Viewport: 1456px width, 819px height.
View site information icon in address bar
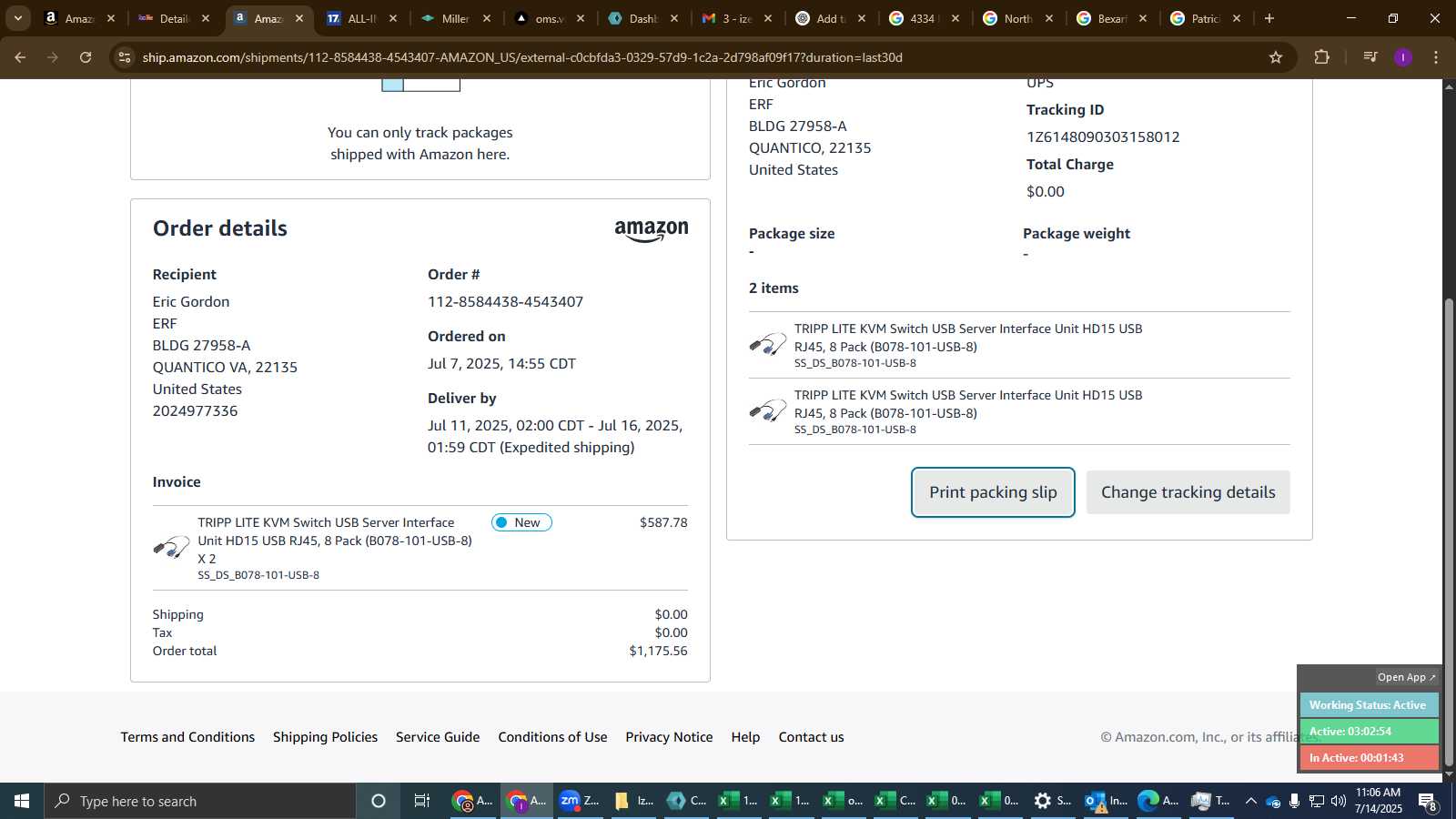(125, 57)
